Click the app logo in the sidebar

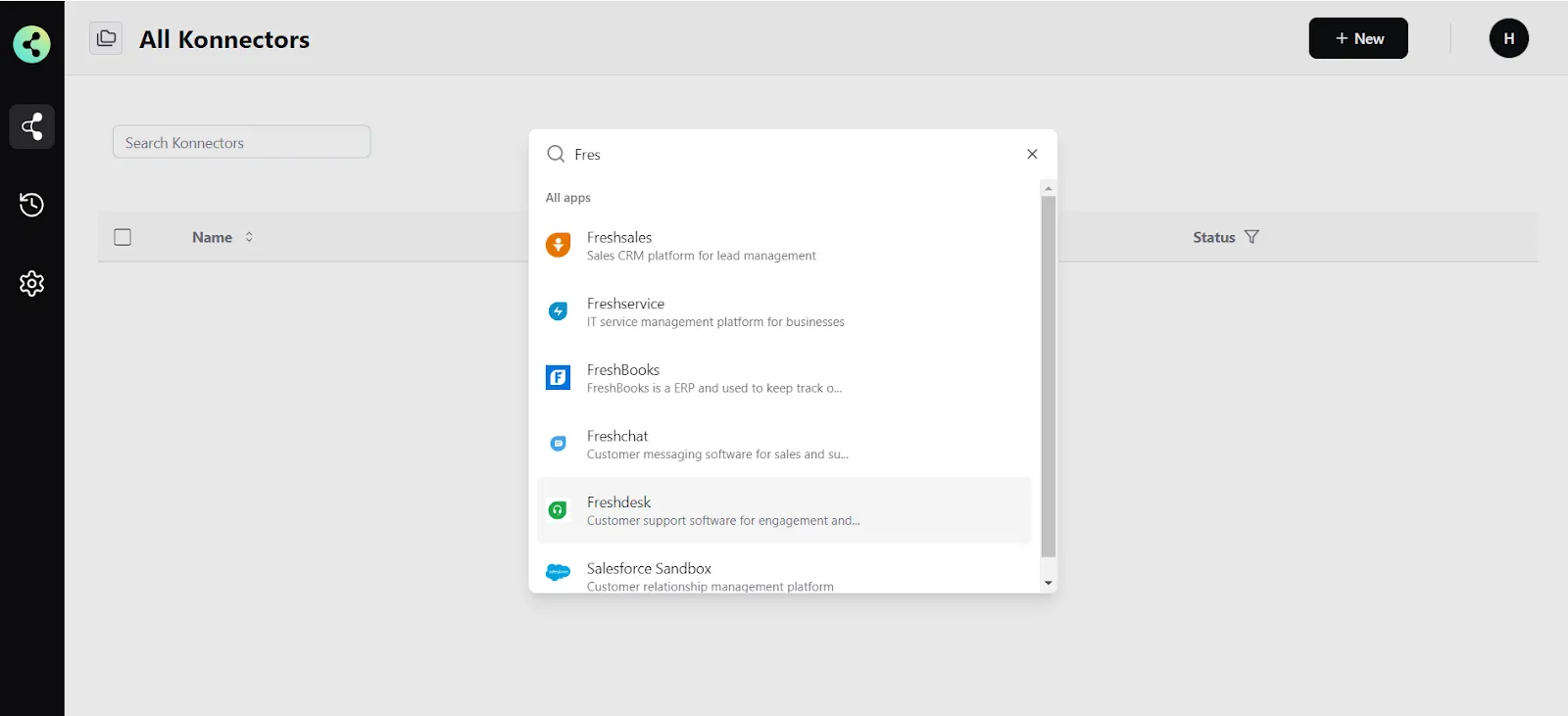click(x=31, y=44)
